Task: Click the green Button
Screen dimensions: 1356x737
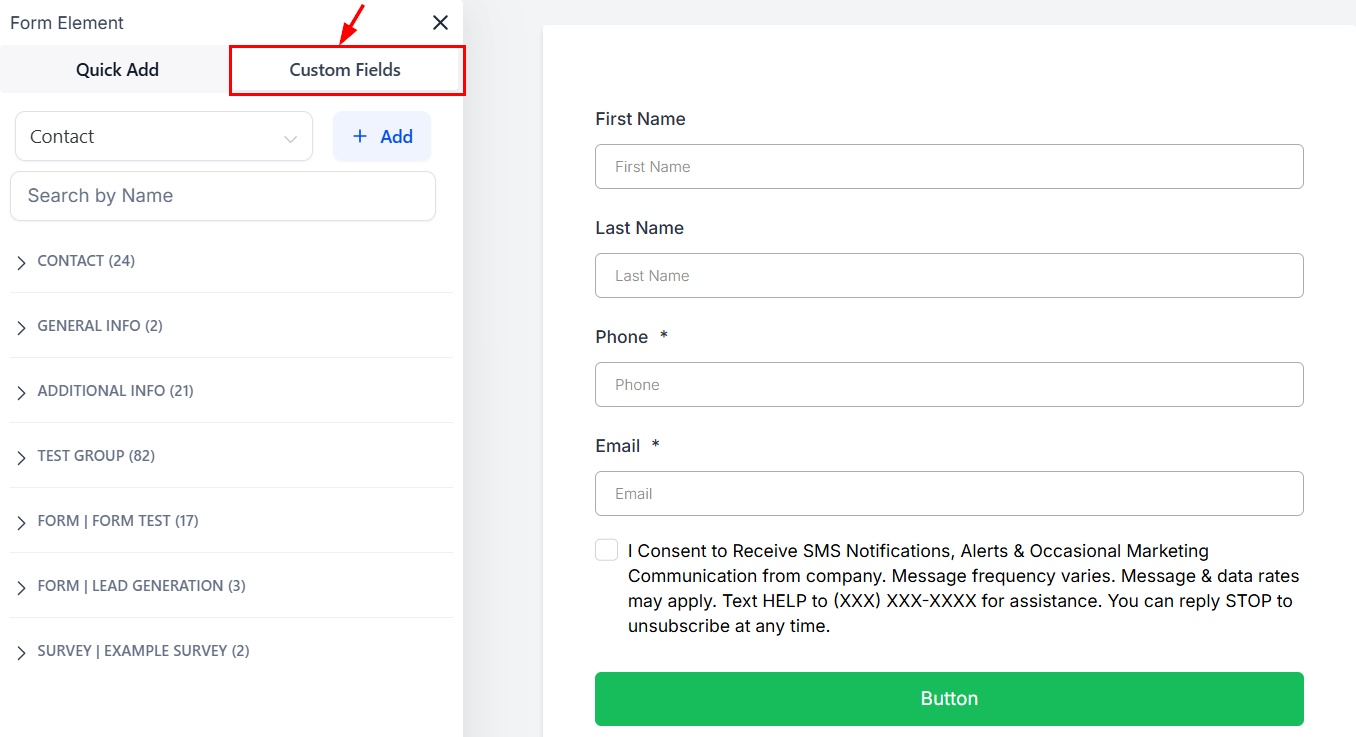Action: coord(949,699)
